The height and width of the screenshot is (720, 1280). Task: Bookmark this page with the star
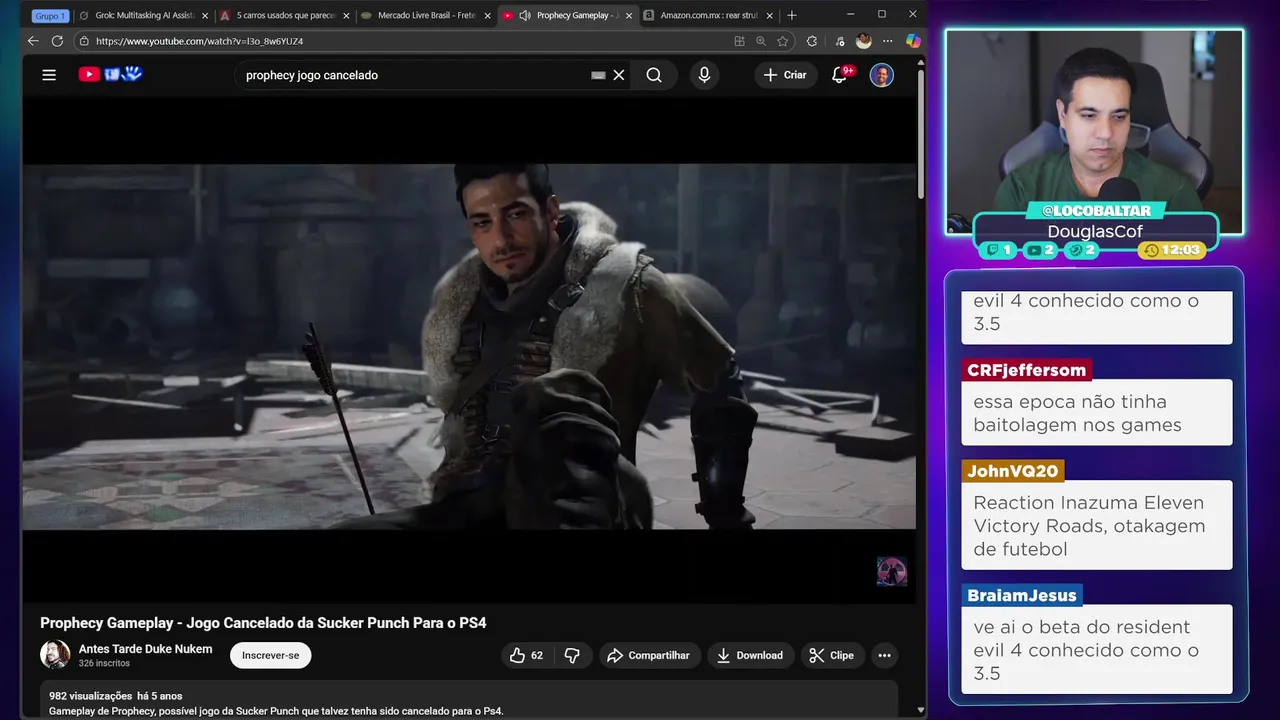pos(783,41)
